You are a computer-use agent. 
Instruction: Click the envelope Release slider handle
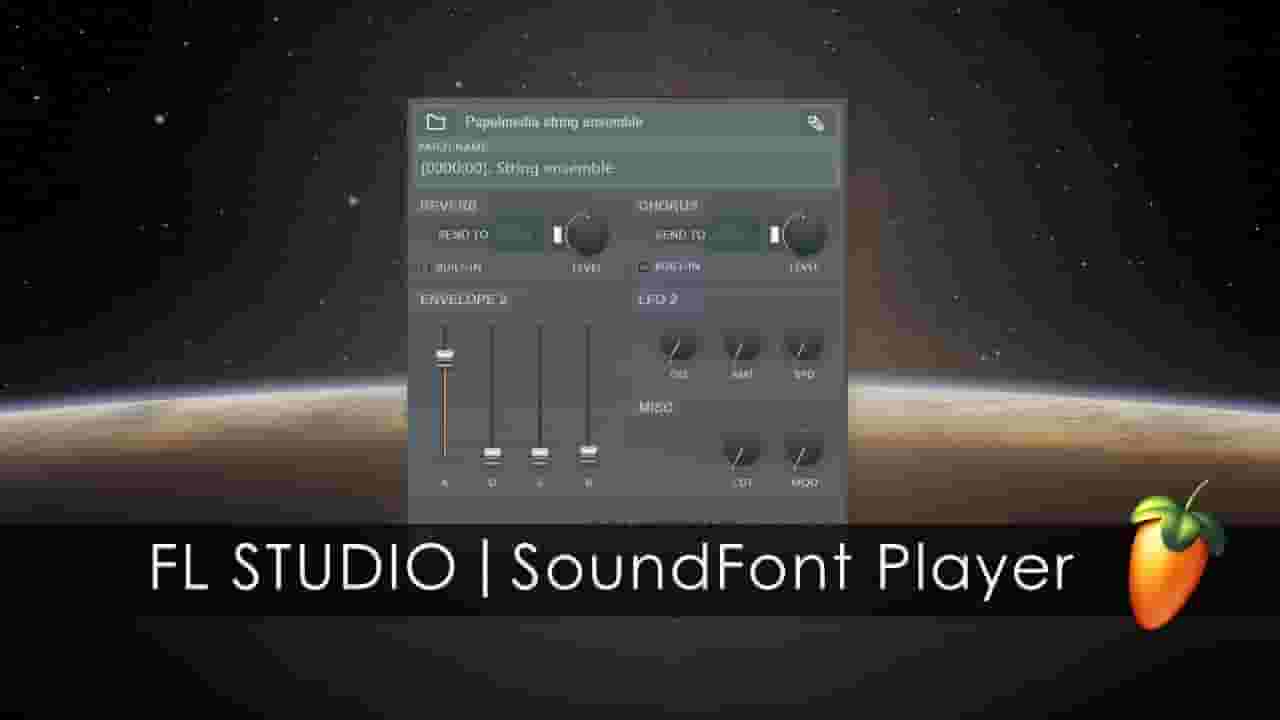pos(588,453)
